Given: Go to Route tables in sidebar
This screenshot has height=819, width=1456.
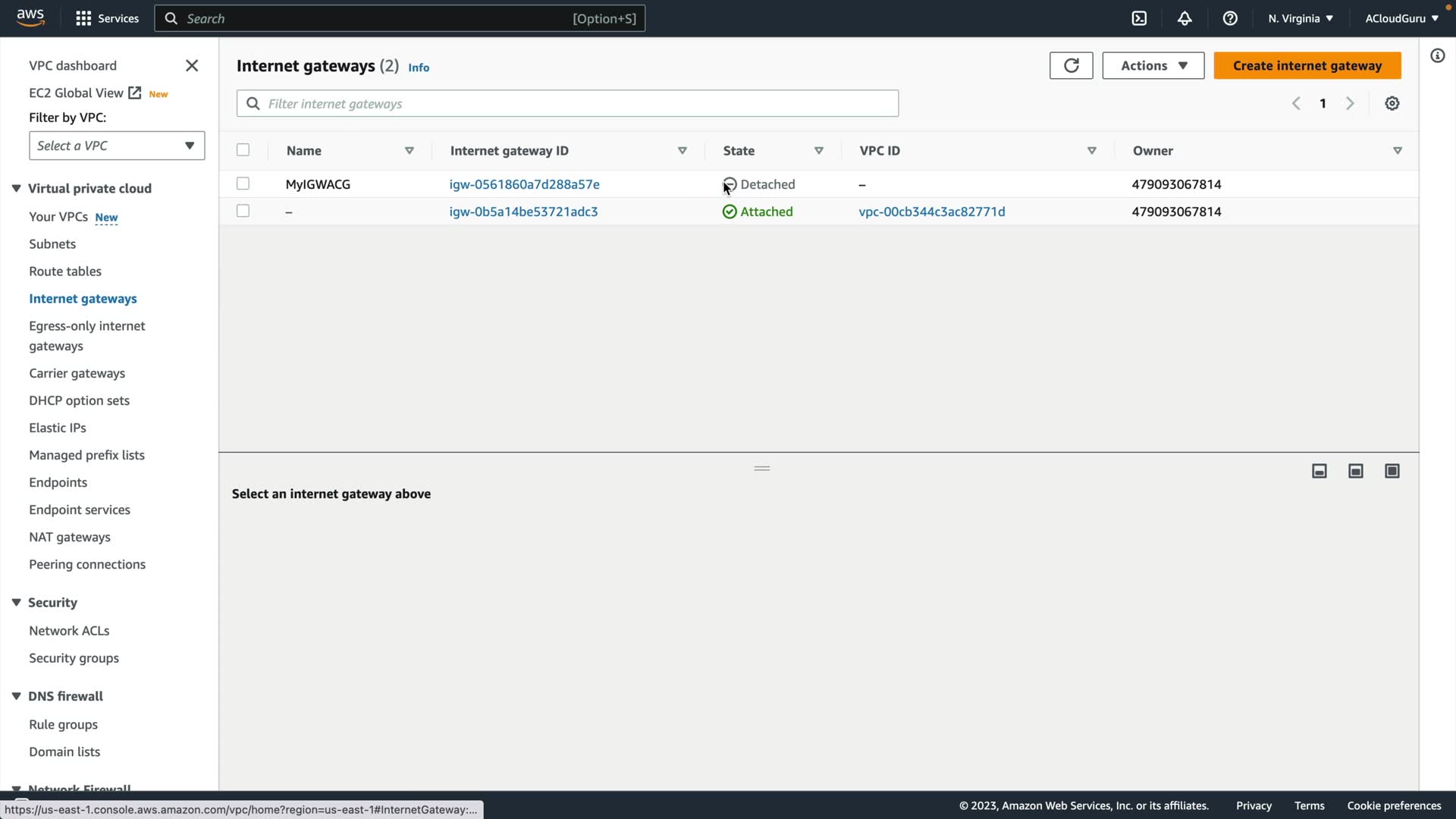Looking at the screenshot, I should tap(65, 271).
